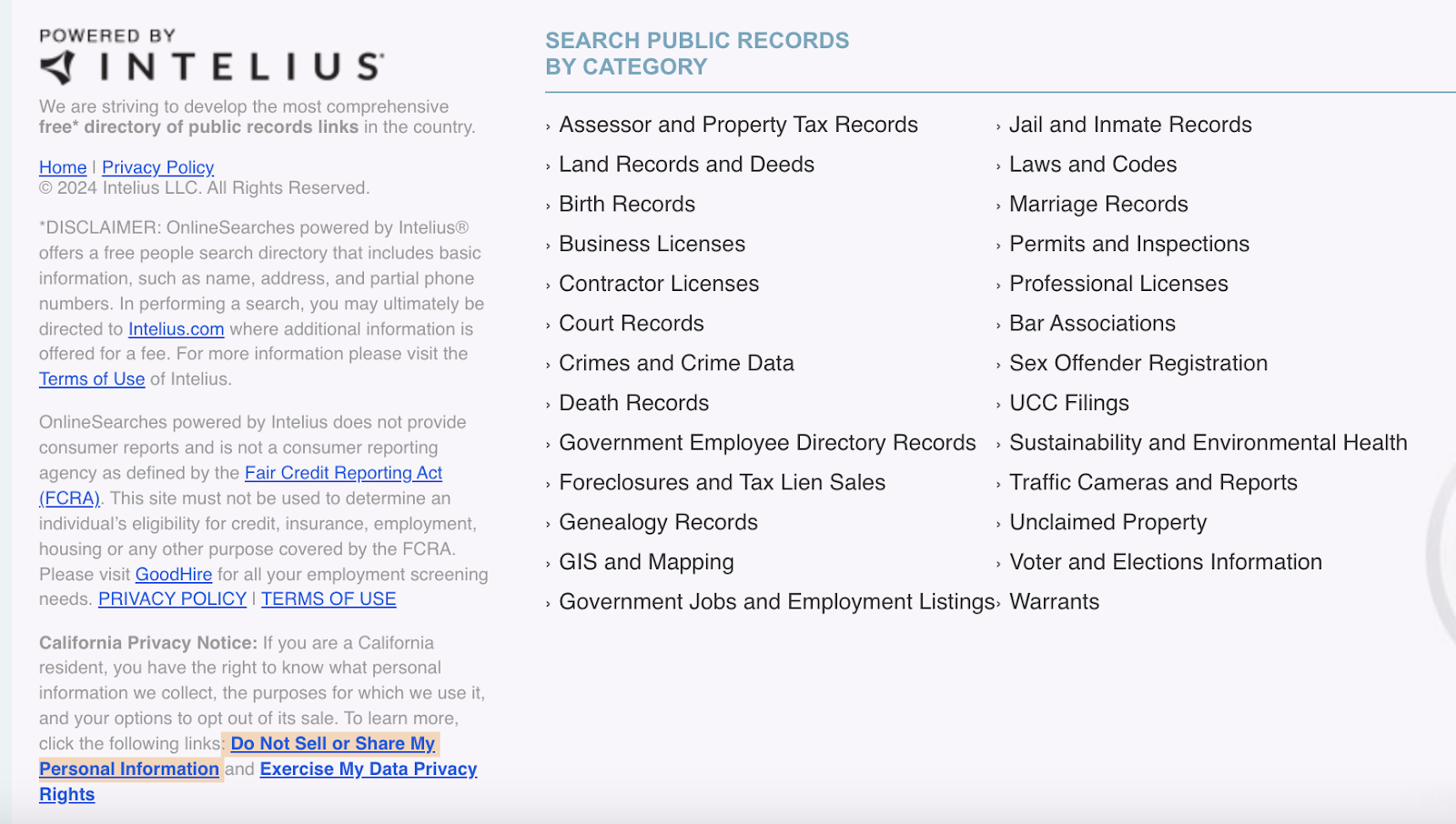Open Foreclosures and Tax Lien Sales category

[x=722, y=483]
